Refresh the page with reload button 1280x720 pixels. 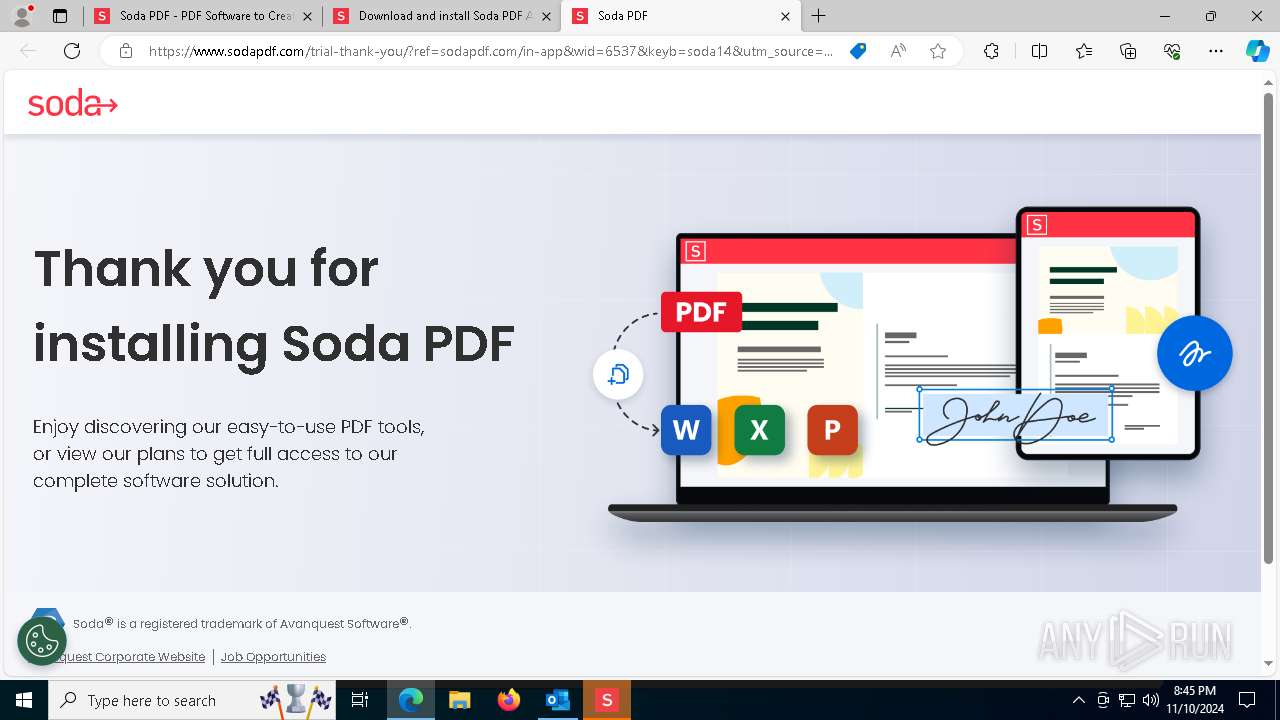click(72, 51)
